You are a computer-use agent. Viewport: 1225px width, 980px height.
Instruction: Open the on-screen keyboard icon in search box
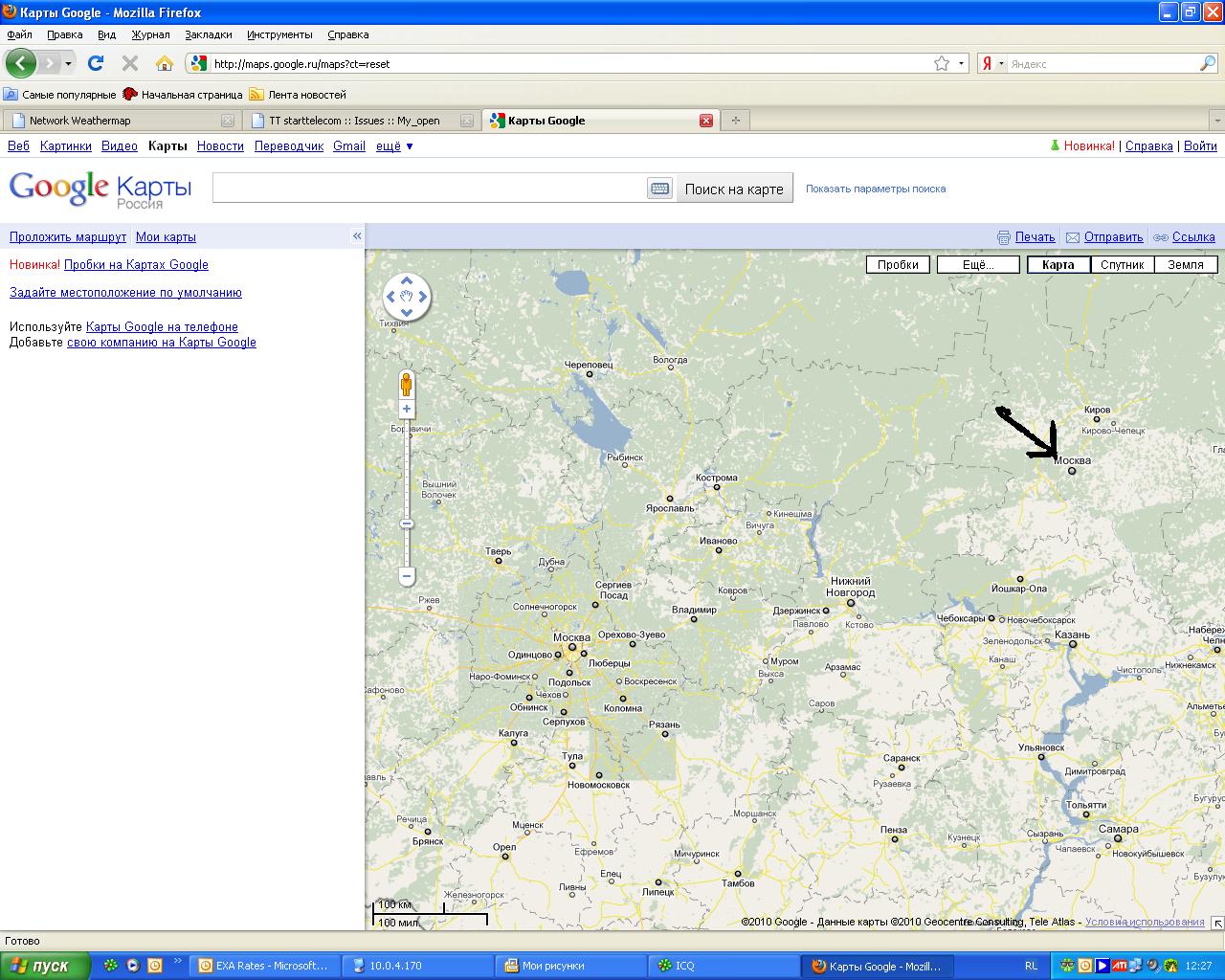tap(660, 189)
